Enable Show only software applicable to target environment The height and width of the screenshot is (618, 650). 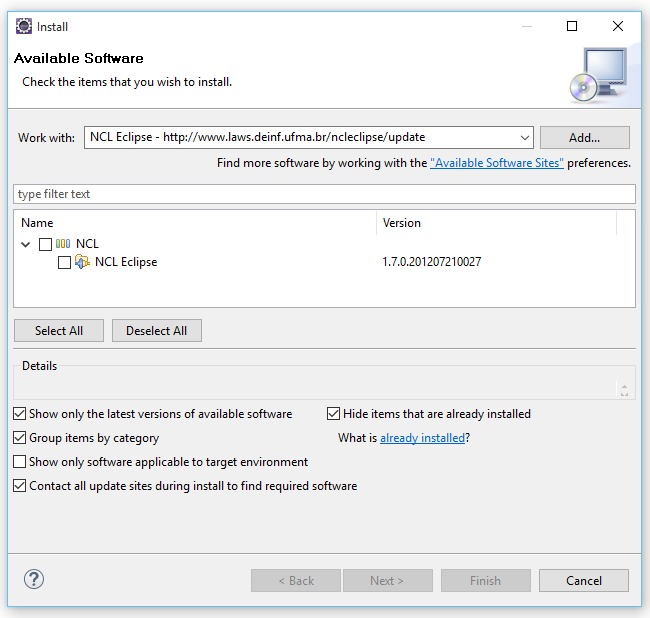pyautogui.click(x=19, y=462)
